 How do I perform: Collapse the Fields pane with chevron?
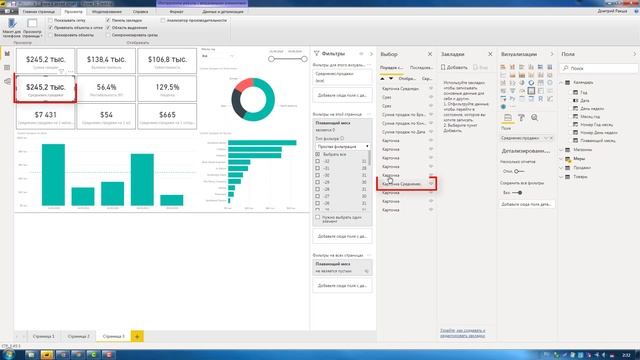click(x=635, y=54)
